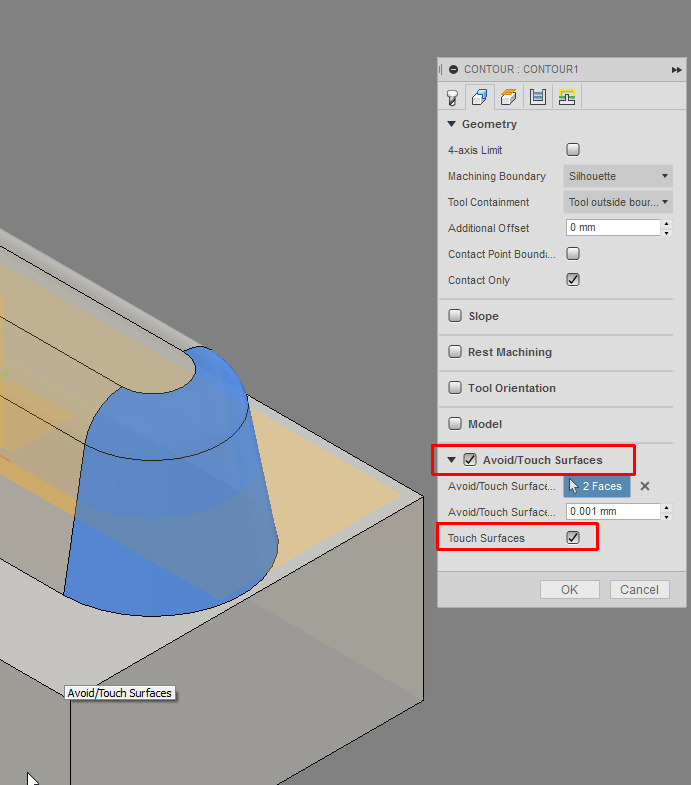Image resolution: width=691 pixels, height=785 pixels.
Task: Increase Additional Offset with the up arrow
Action: coord(666,223)
